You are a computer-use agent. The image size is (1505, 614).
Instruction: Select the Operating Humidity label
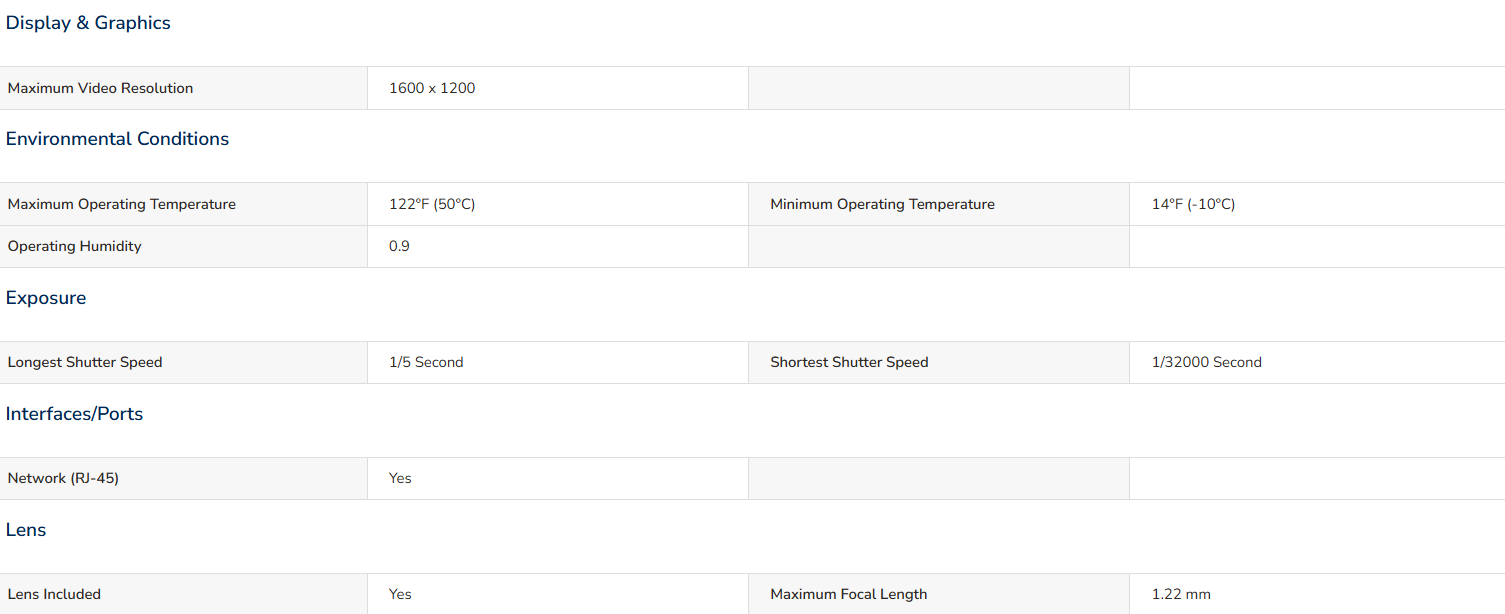click(x=75, y=246)
